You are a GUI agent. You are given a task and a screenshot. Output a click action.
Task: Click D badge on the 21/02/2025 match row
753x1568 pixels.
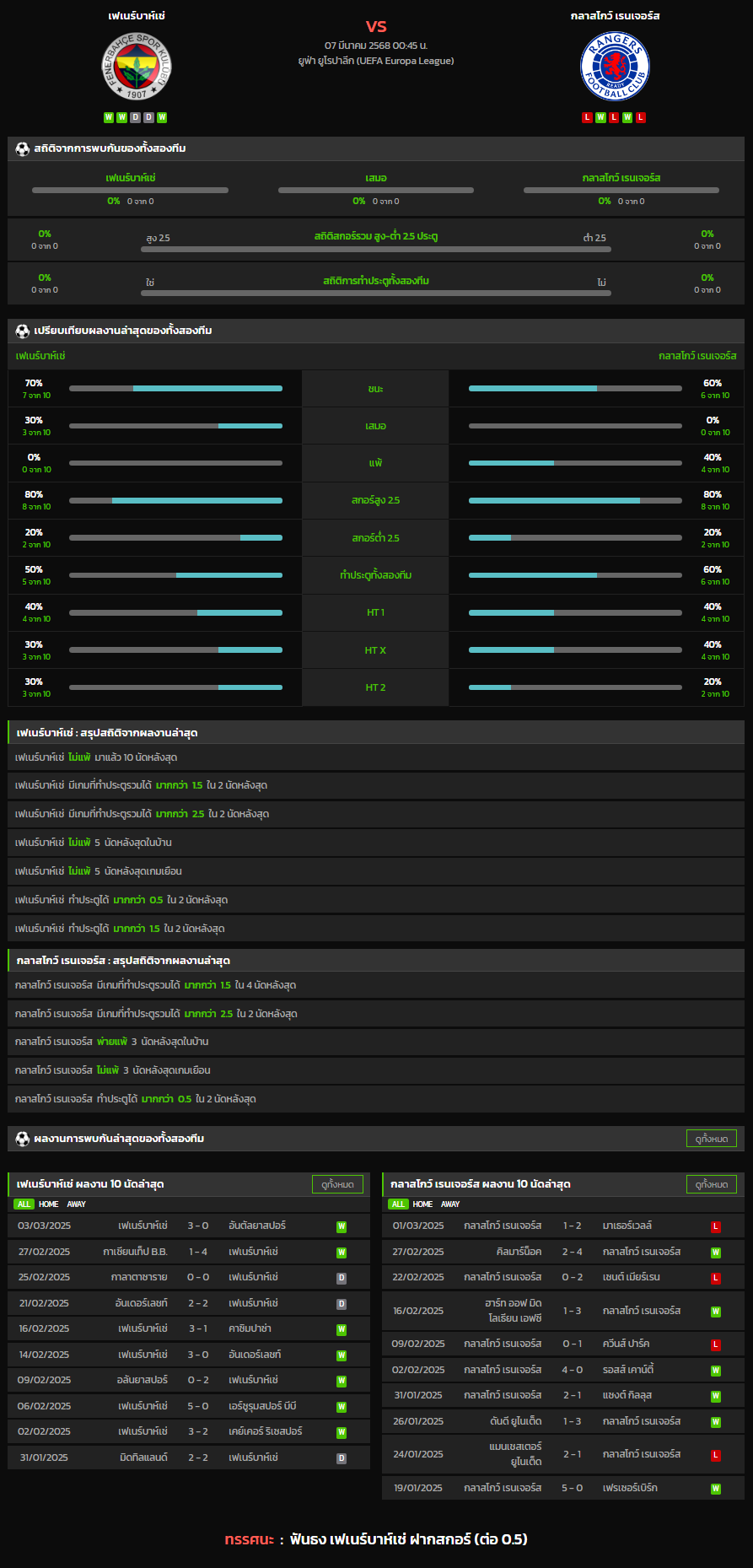342,1304
